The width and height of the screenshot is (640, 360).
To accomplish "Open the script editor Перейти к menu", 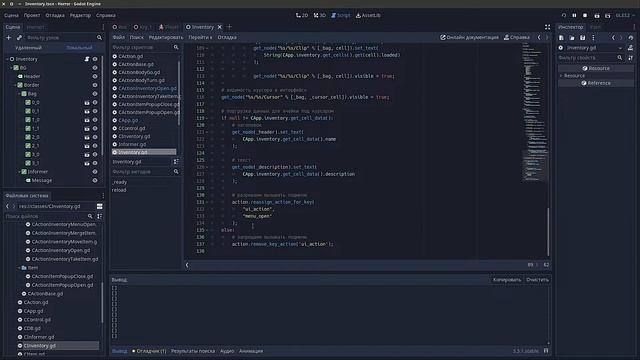I will coord(200,37).
